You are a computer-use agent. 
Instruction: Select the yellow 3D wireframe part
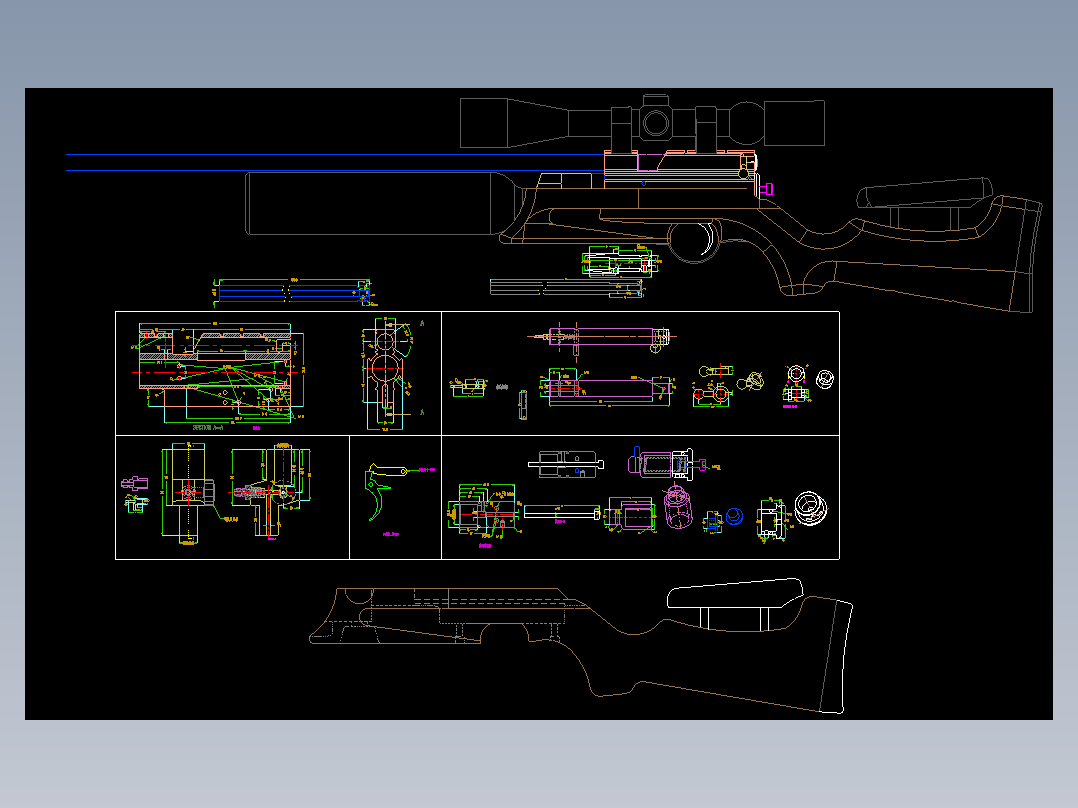click(751, 380)
